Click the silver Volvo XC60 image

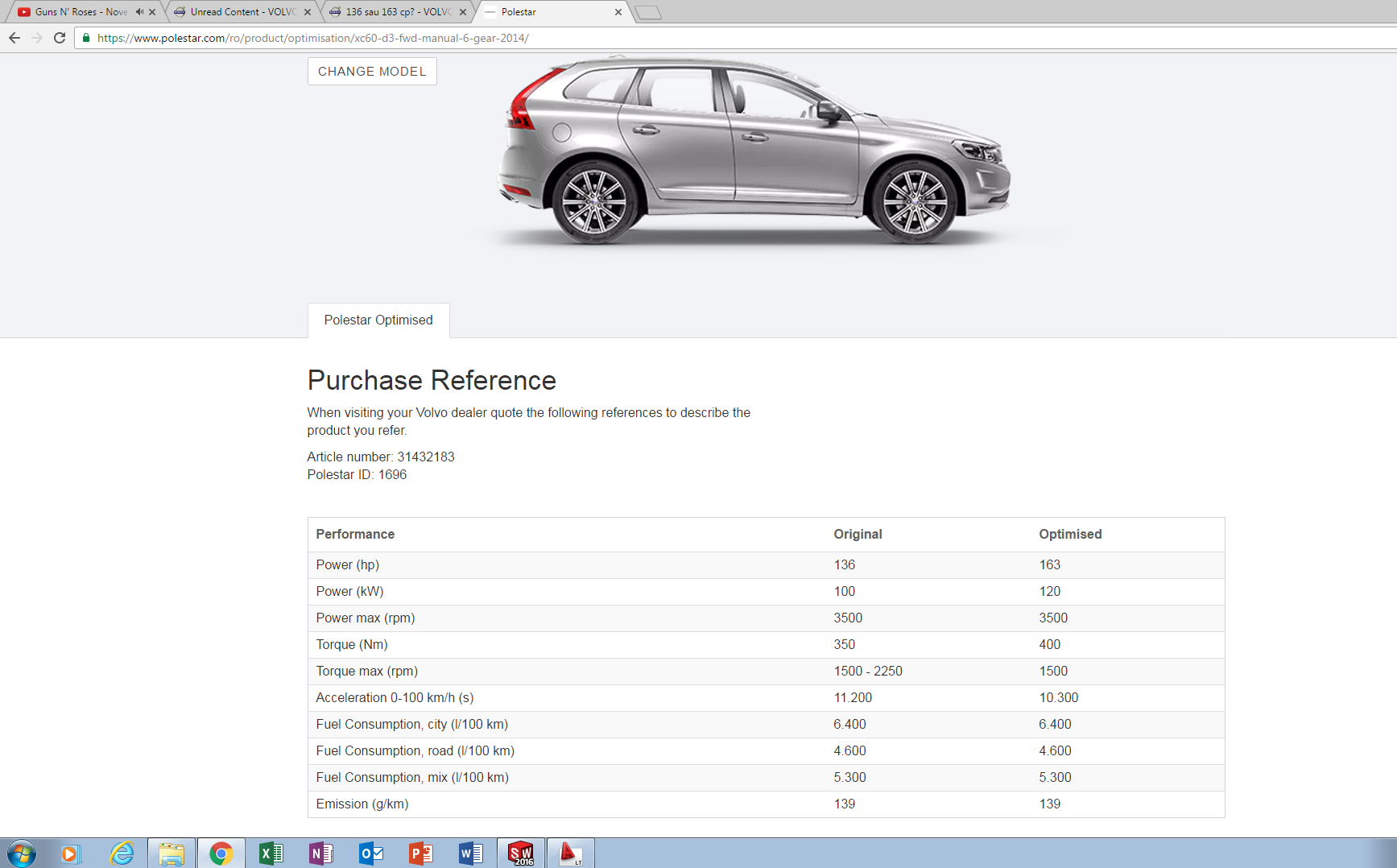click(x=754, y=151)
